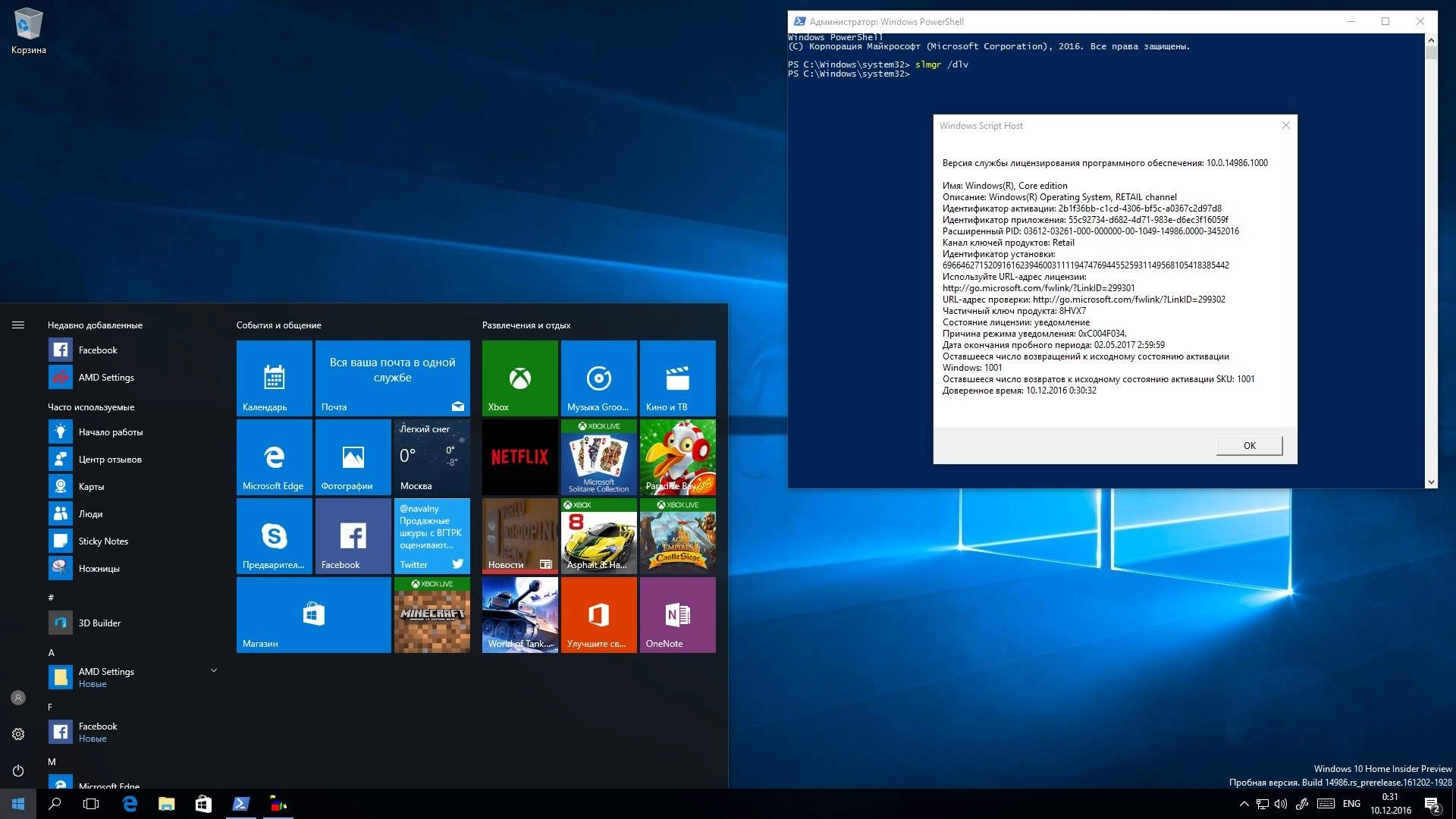Click the Power button in Start menu
The width and height of the screenshot is (1456, 819).
click(18, 770)
